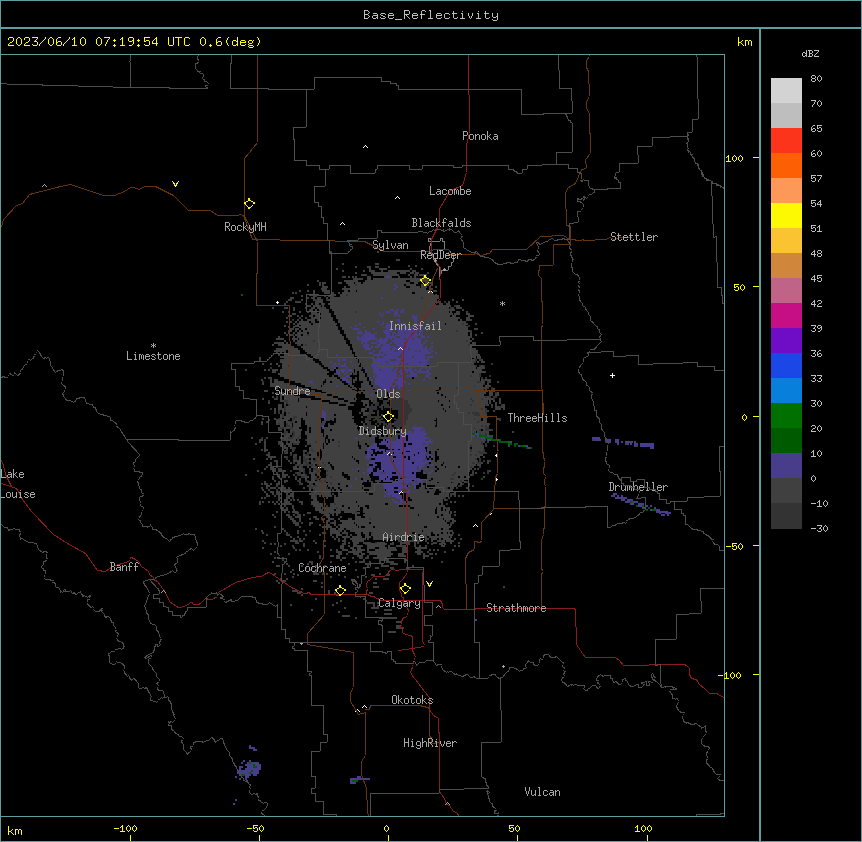Select the RockyMH label
Image resolution: width=862 pixels, height=842 pixels.
[245, 227]
